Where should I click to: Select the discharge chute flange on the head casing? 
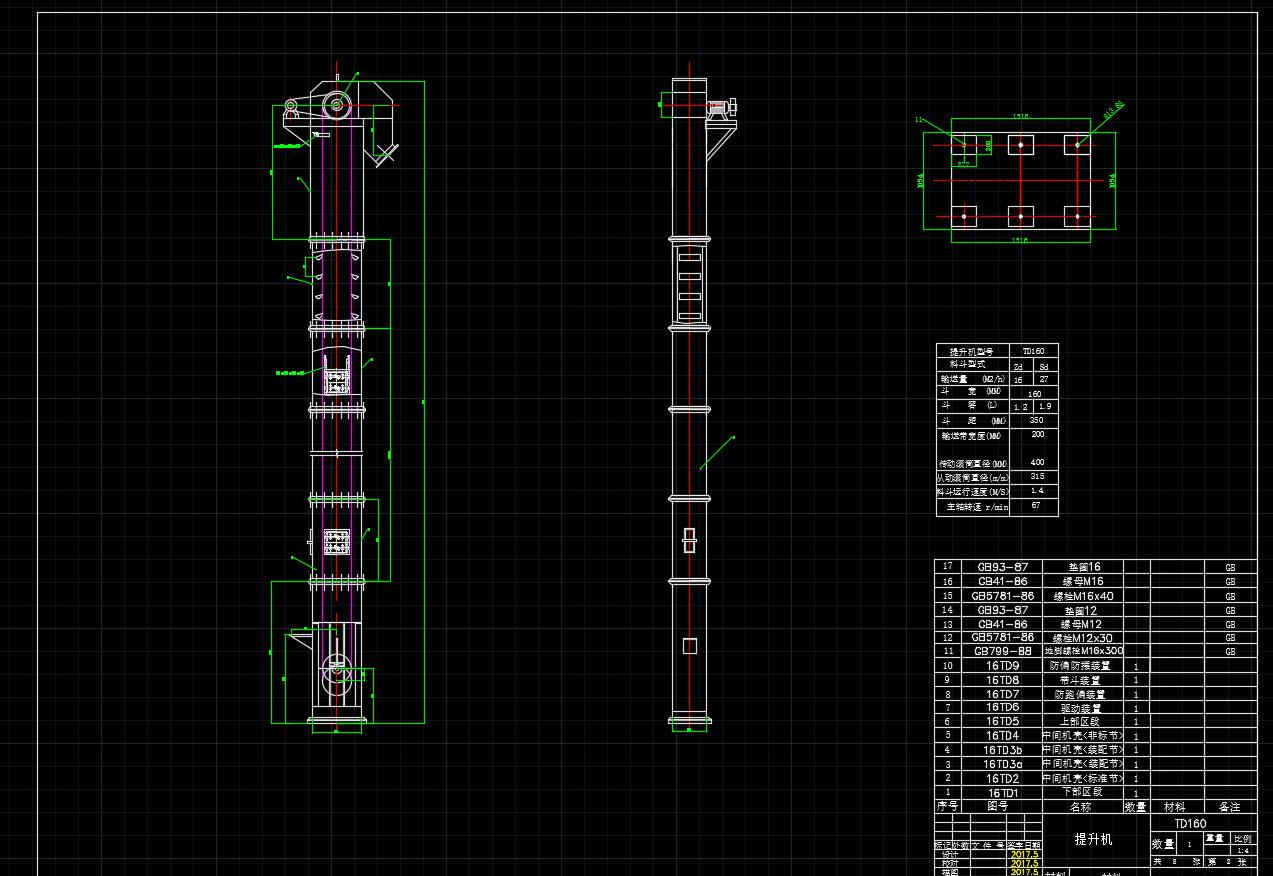point(384,152)
